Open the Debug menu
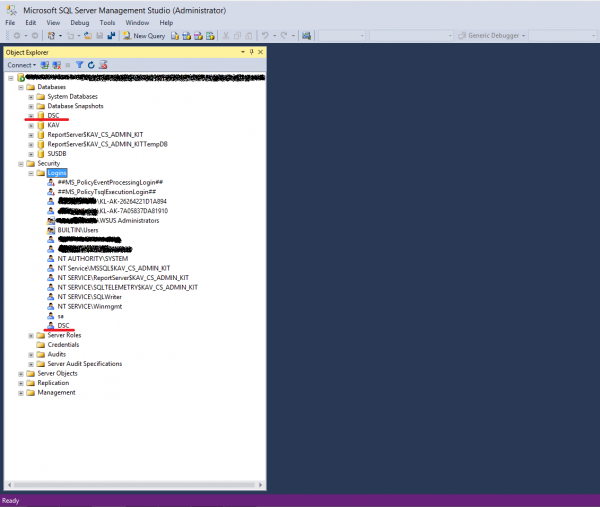This screenshot has height=507, width=600. (79, 22)
